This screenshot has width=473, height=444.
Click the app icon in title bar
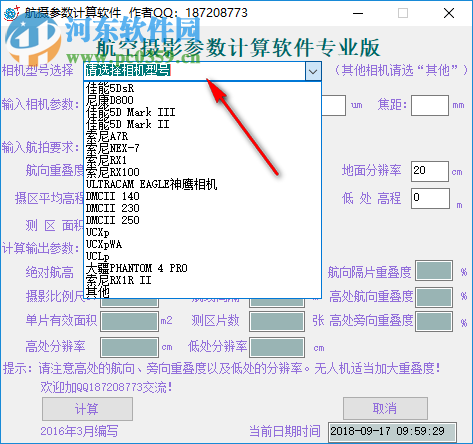coord(11,13)
